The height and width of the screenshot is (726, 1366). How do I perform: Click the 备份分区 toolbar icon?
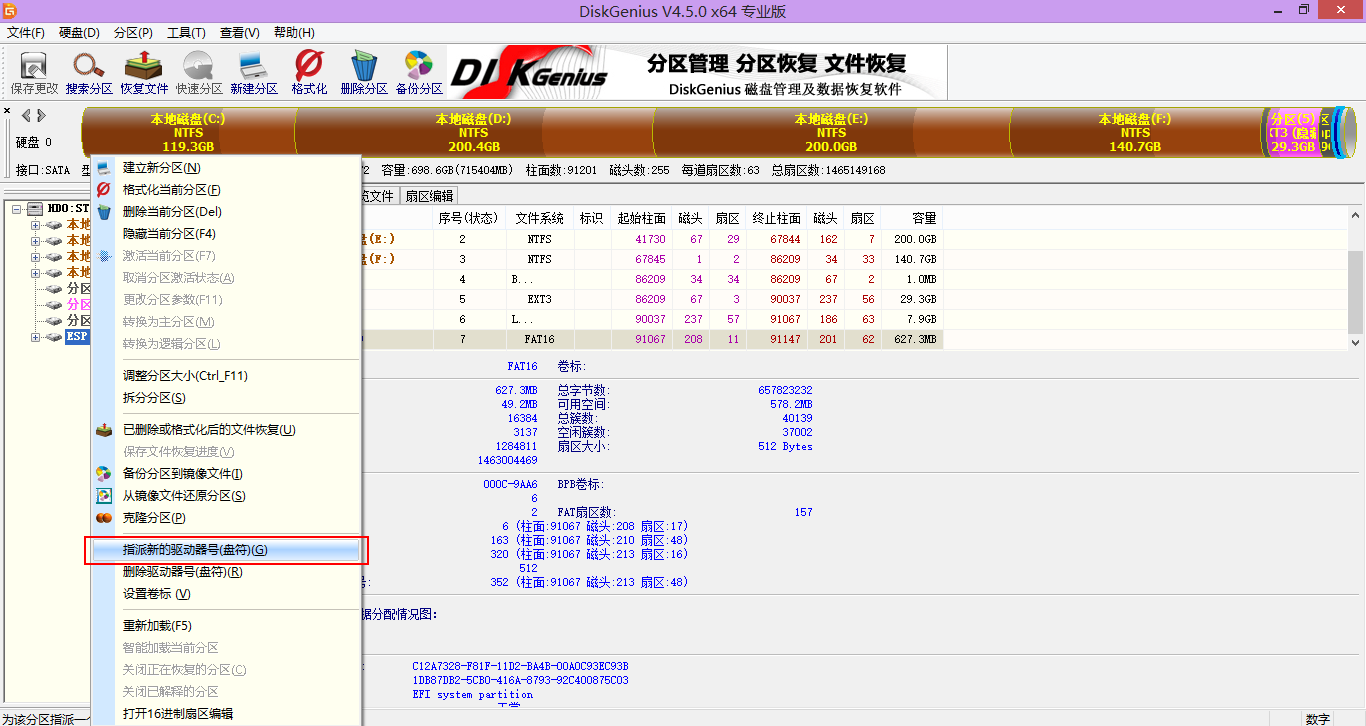[419, 72]
